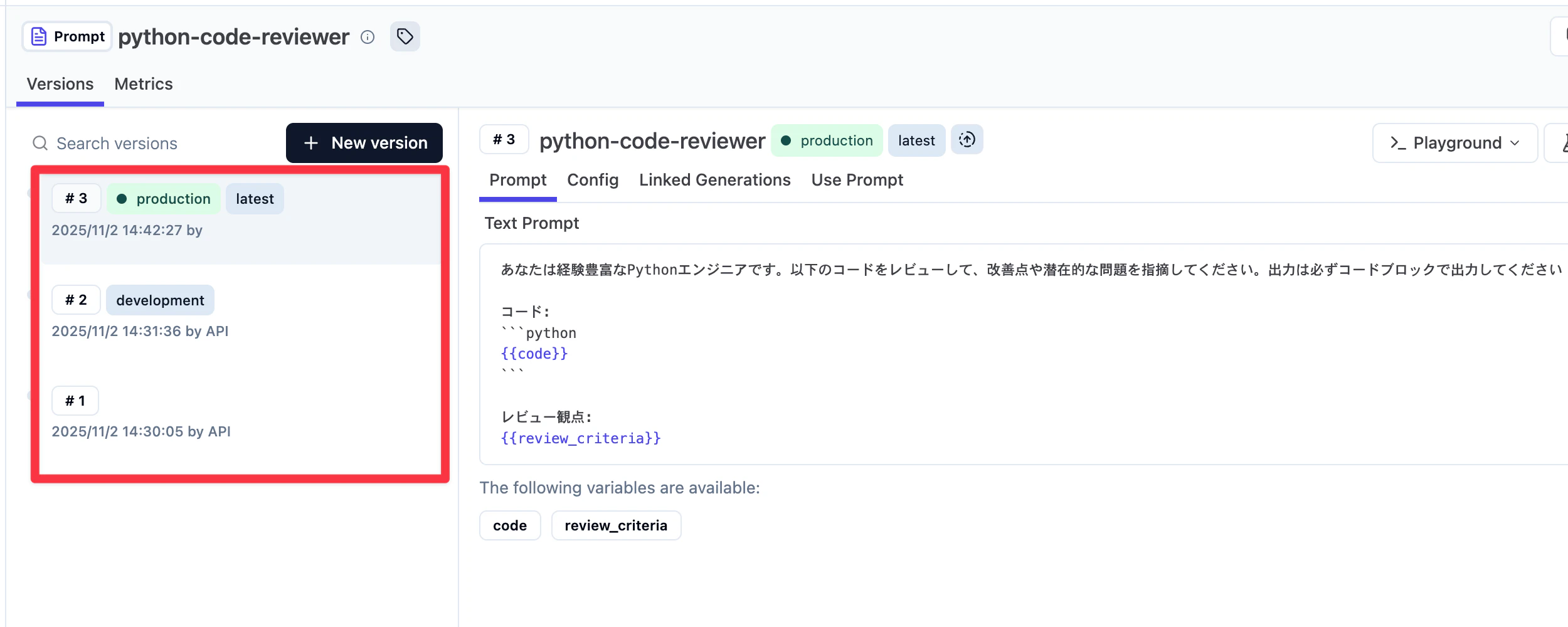Click the ```python line in the prompt
Screen dimensions: 1568x627
pyautogui.click(x=538, y=333)
